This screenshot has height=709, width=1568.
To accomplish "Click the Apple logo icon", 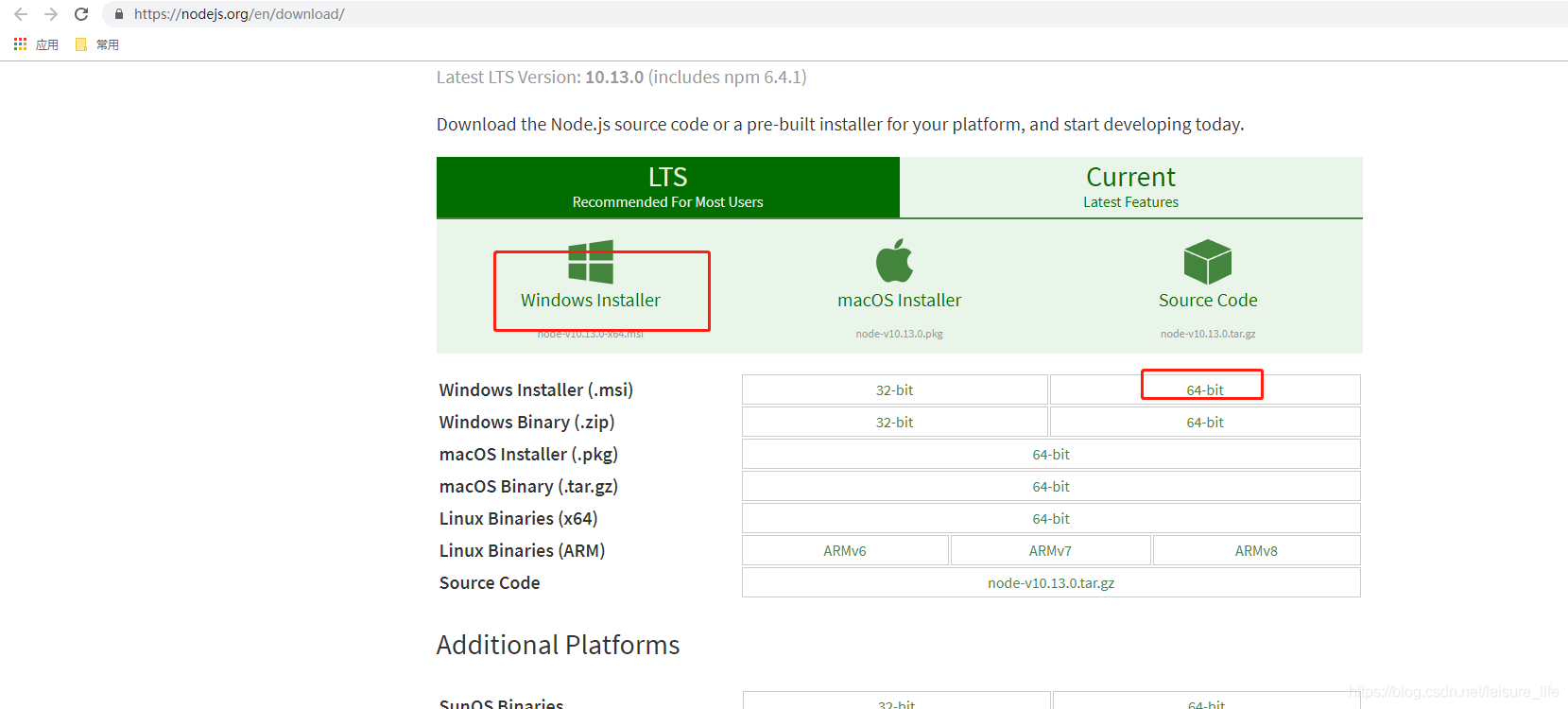I will click(895, 260).
